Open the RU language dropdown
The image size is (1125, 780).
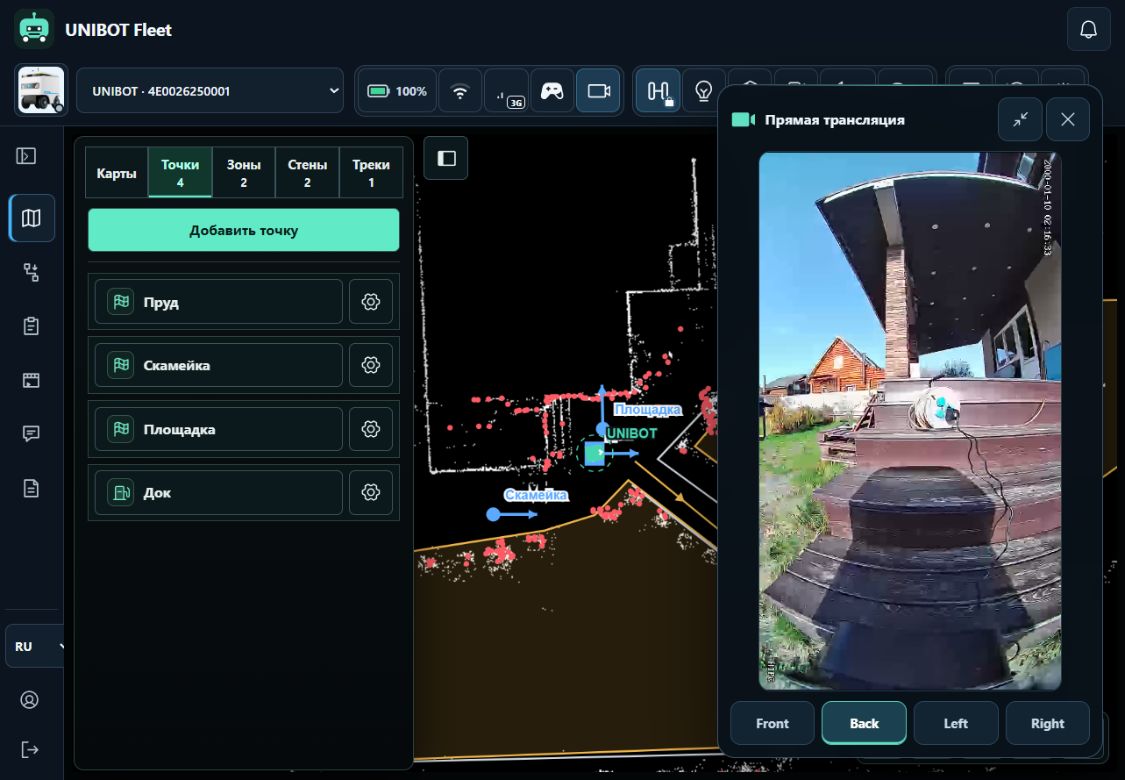pos(36,647)
